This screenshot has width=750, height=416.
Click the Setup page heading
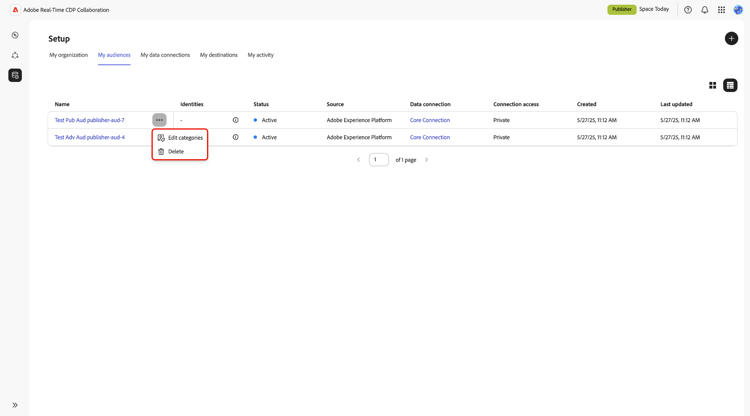[59, 39]
